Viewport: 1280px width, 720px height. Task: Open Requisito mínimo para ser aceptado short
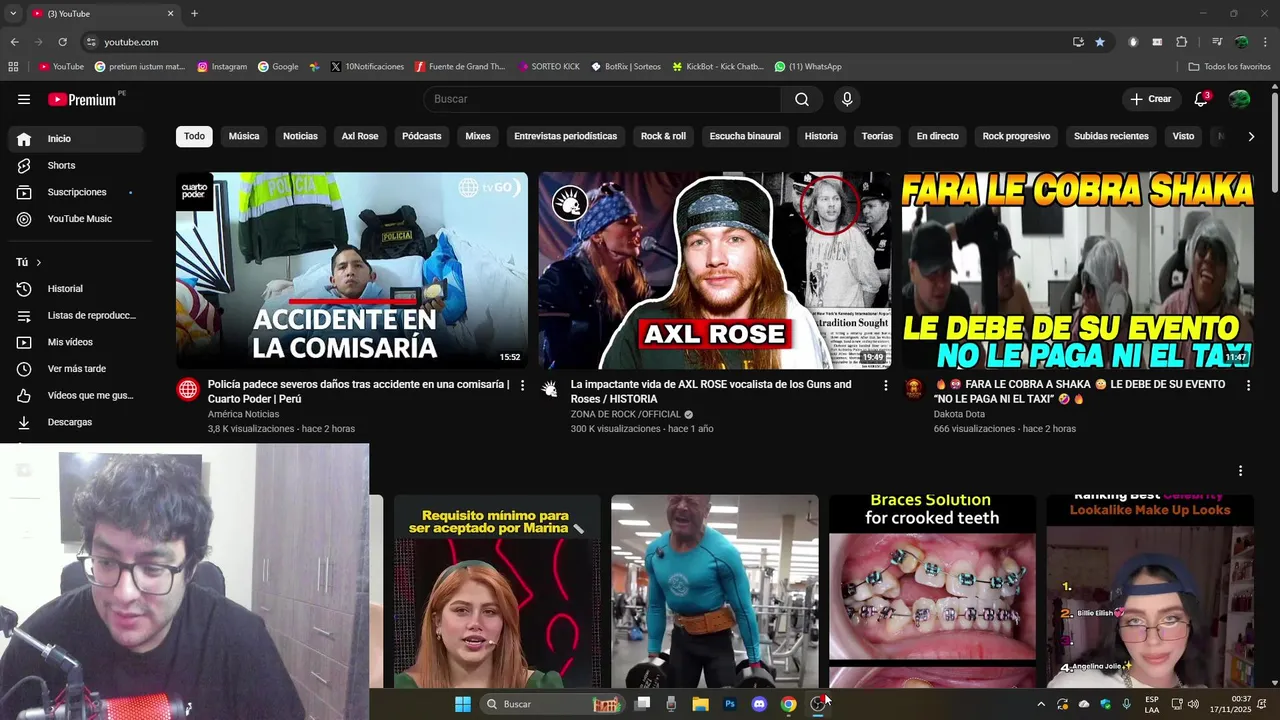click(x=497, y=591)
